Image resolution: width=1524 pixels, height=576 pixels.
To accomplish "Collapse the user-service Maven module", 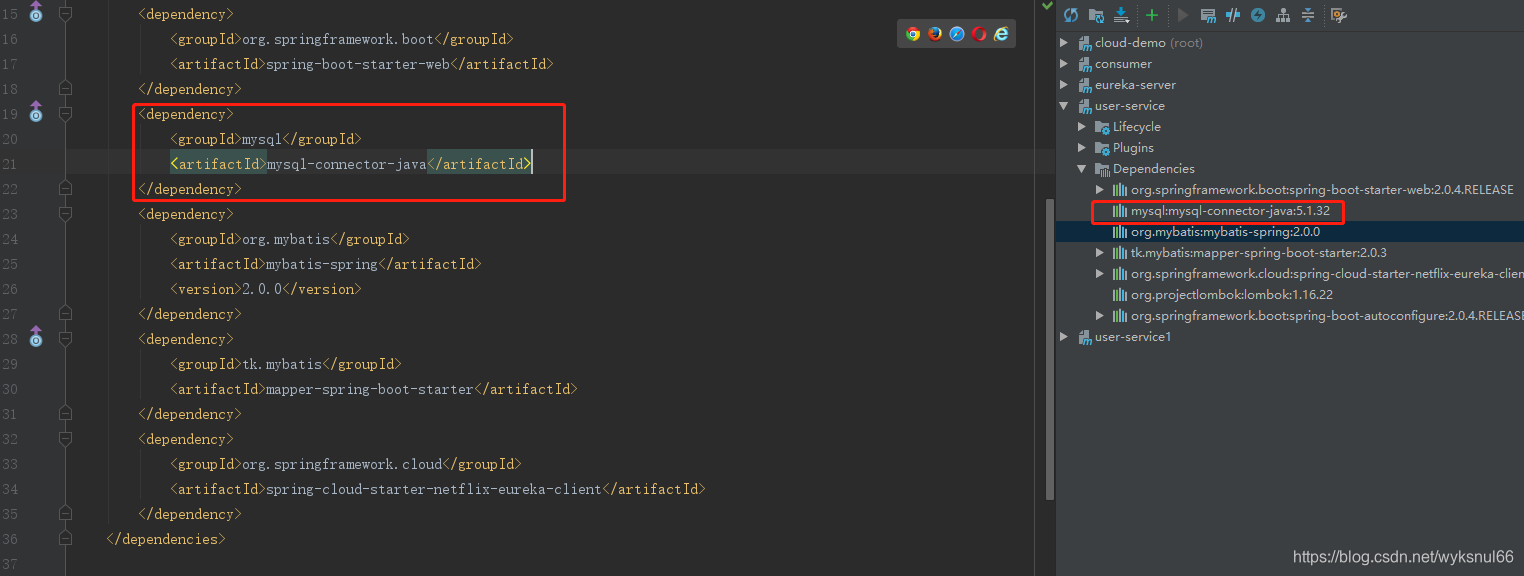I will 1064,106.
